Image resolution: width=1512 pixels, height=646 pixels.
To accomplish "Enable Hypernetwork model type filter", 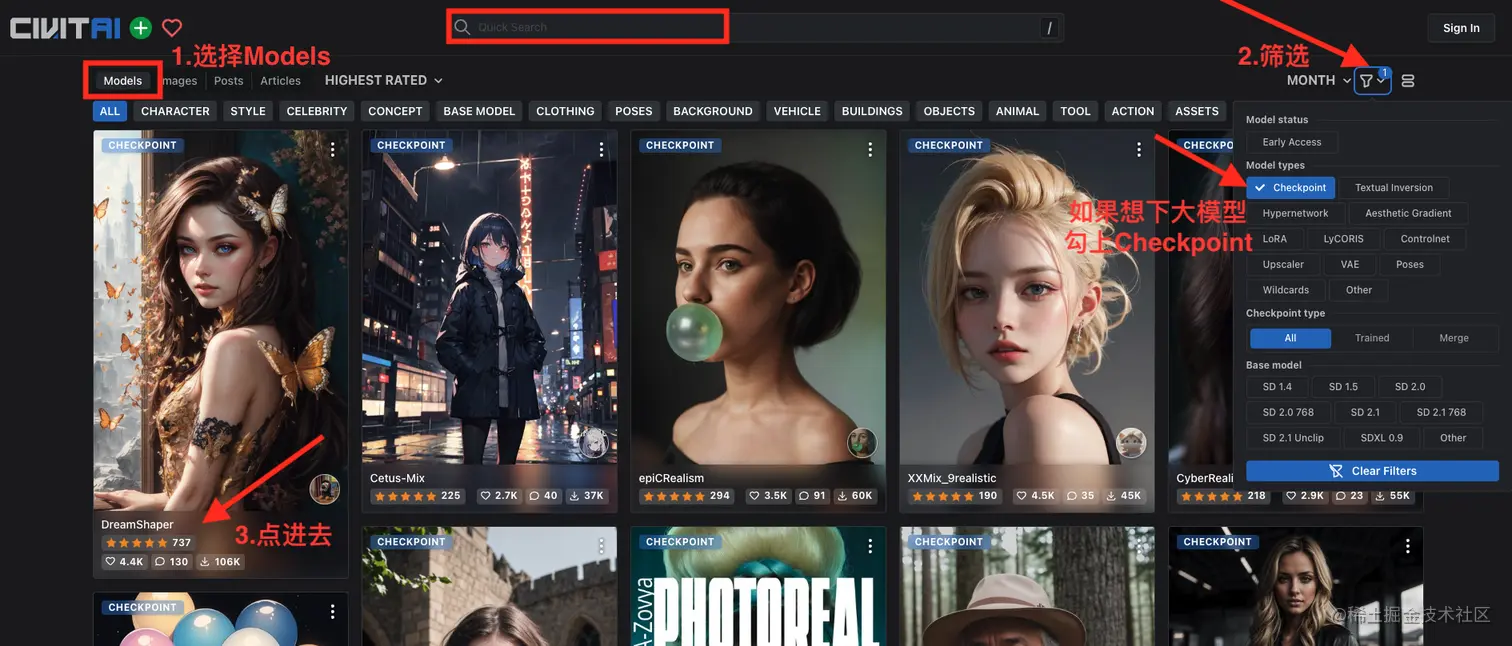I will [1295, 213].
